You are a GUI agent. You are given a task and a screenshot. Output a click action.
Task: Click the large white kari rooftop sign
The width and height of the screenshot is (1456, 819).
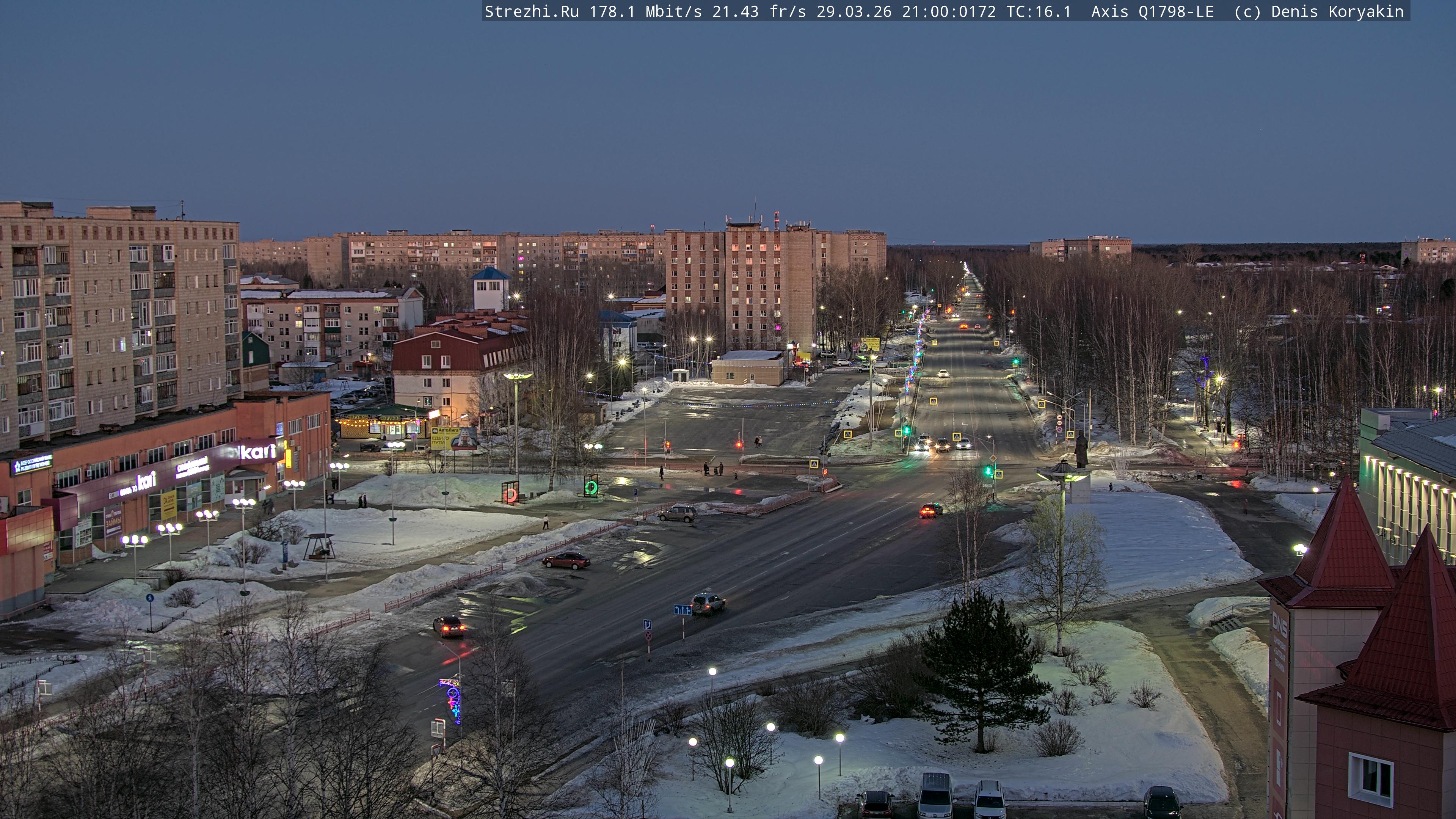(258, 452)
